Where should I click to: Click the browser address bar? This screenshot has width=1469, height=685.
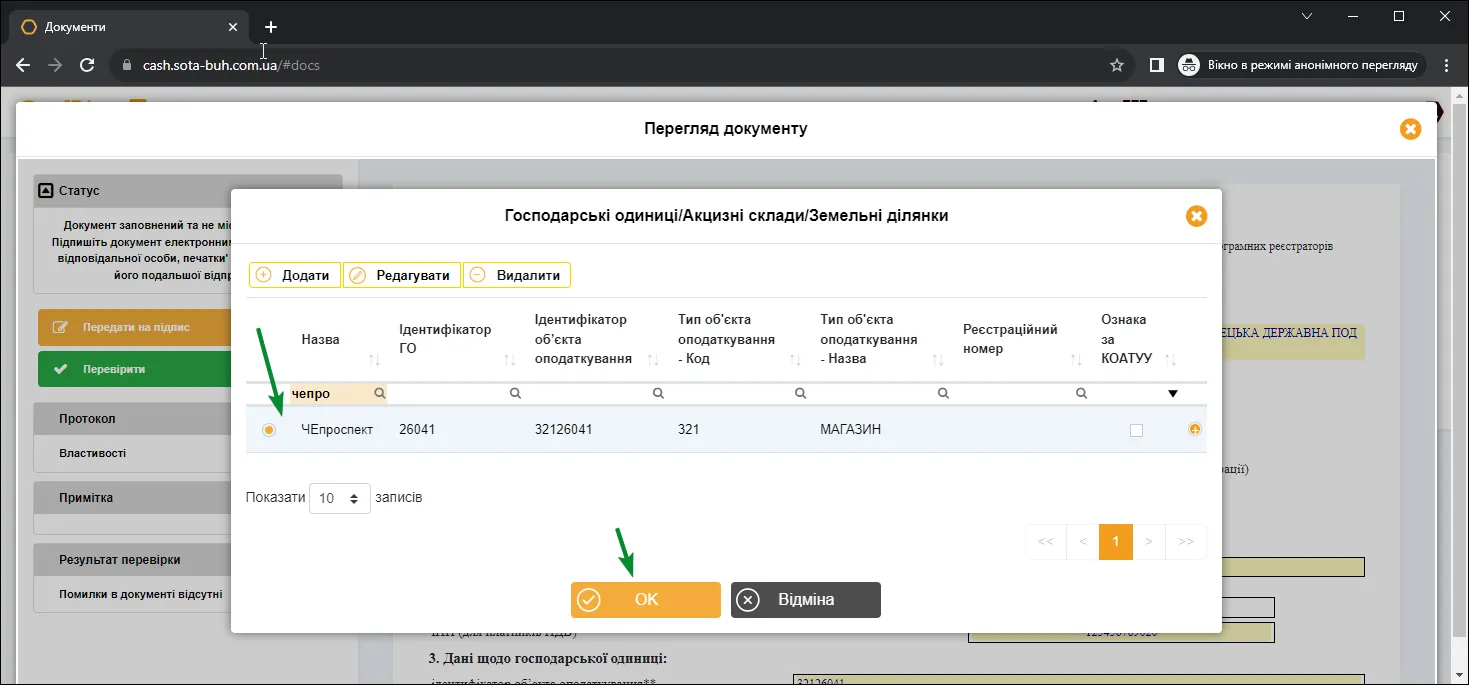[620, 65]
